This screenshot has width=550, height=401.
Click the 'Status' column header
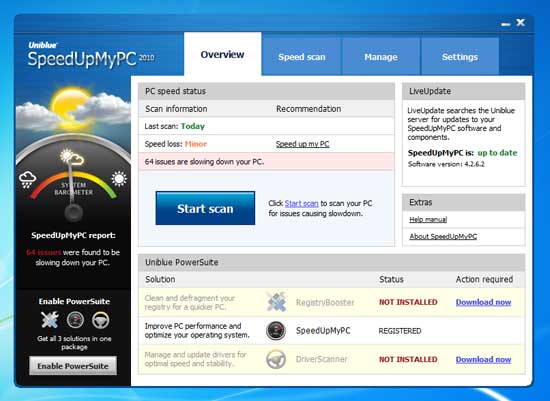point(391,280)
